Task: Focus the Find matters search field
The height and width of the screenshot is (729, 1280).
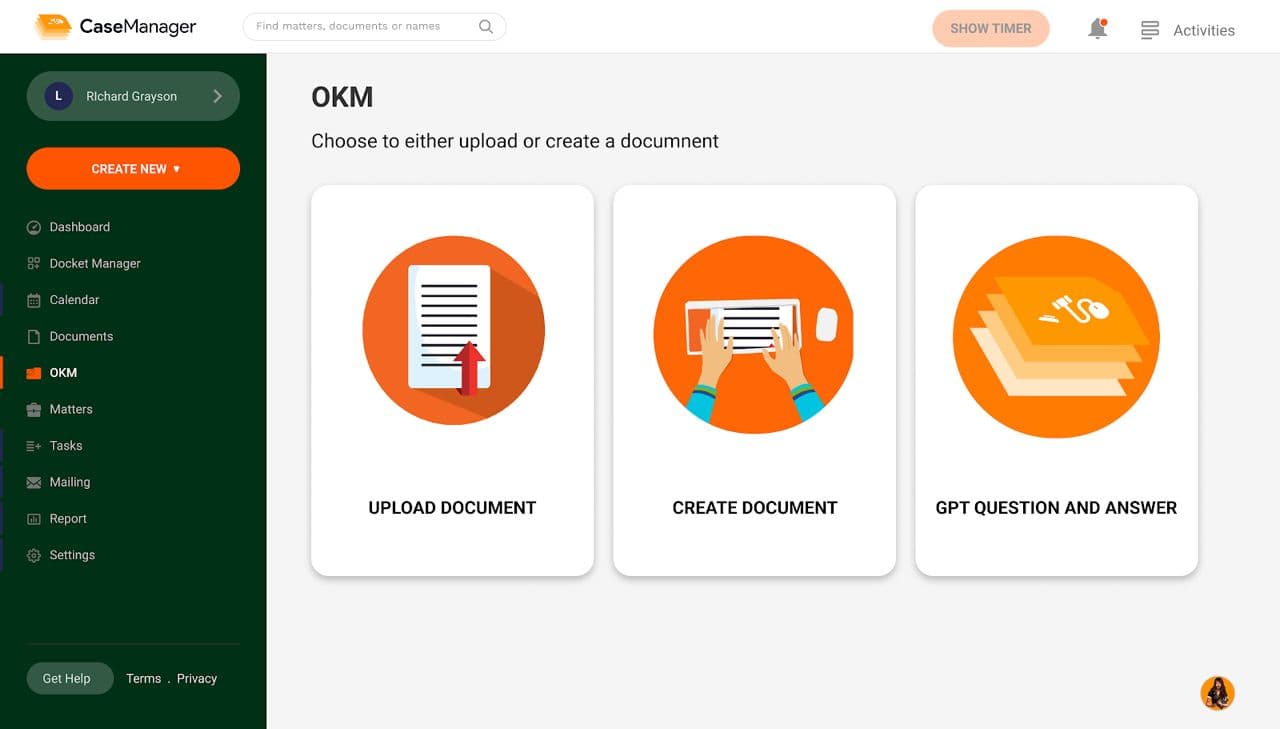Action: tap(360, 27)
